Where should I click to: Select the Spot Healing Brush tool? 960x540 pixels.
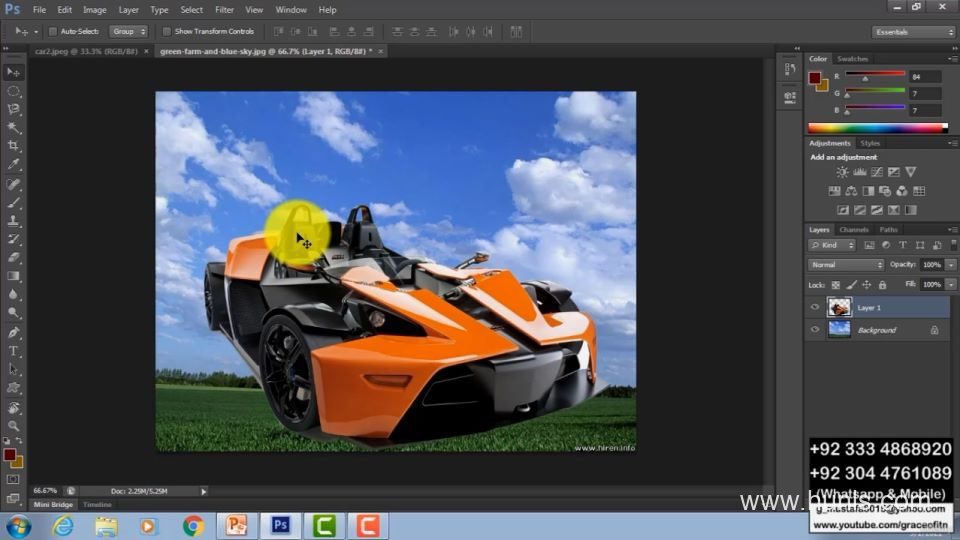click(13, 184)
